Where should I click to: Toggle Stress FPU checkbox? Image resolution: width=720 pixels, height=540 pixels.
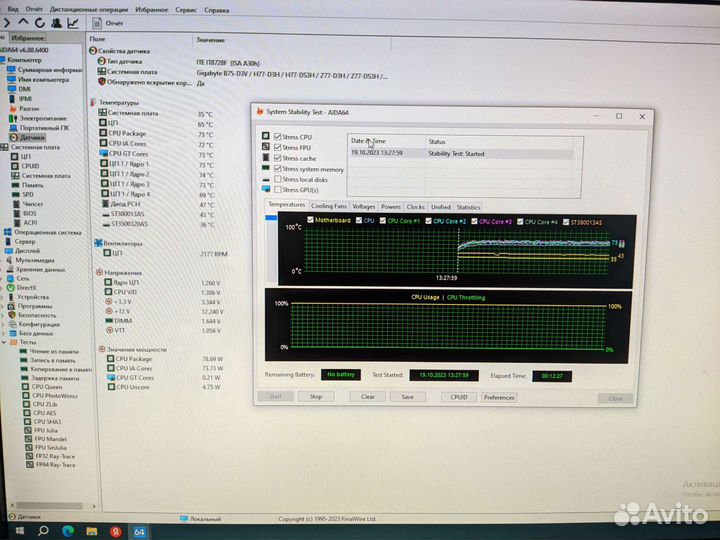pos(277,147)
